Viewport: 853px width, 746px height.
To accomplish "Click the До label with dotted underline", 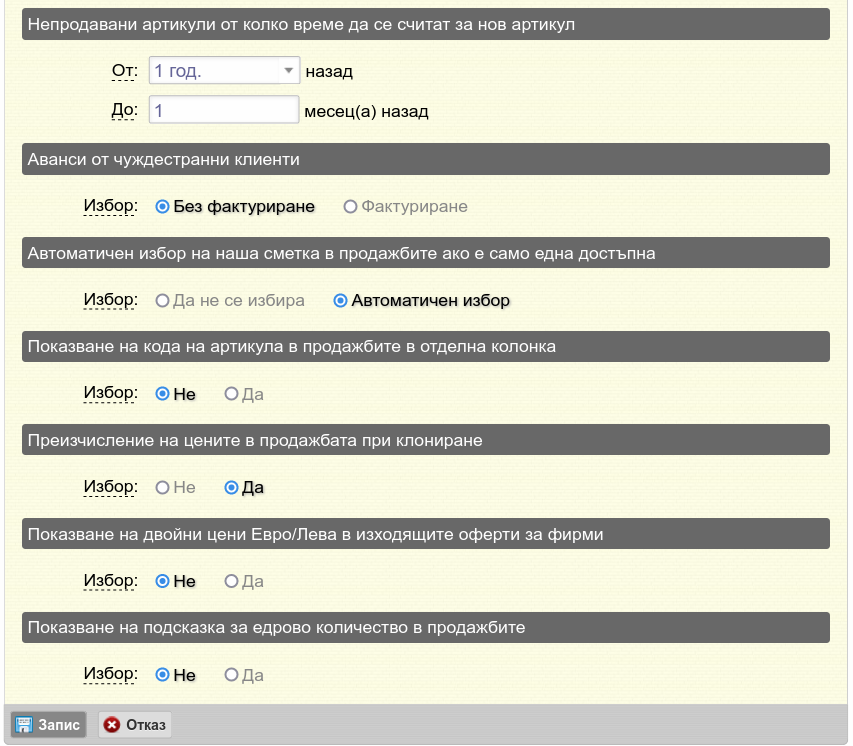I will point(124,110).
